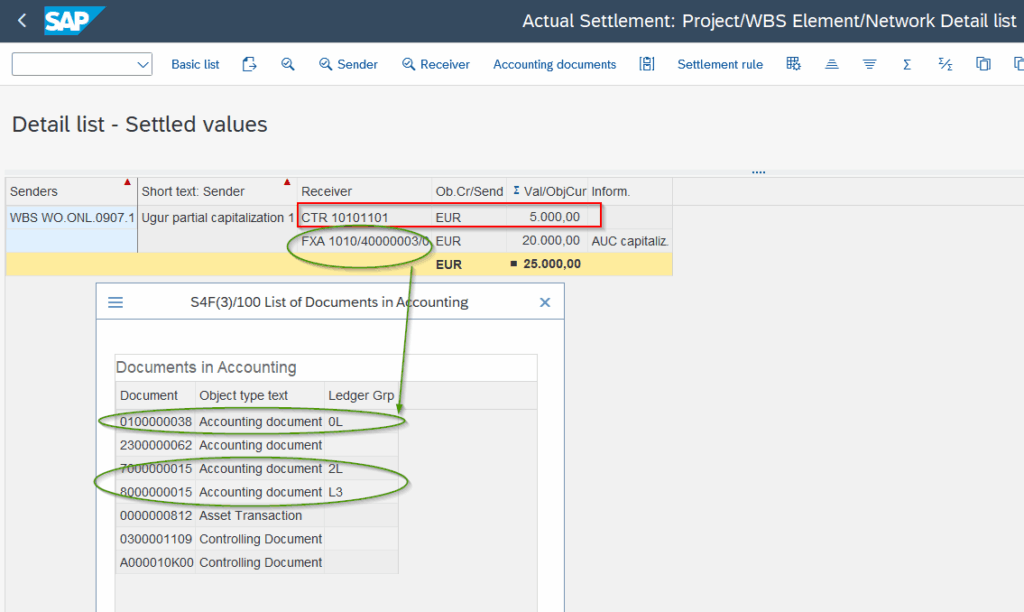Select Asset Transaction document 0000000812
Viewport: 1024px width, 612px height.
point(156,516)
